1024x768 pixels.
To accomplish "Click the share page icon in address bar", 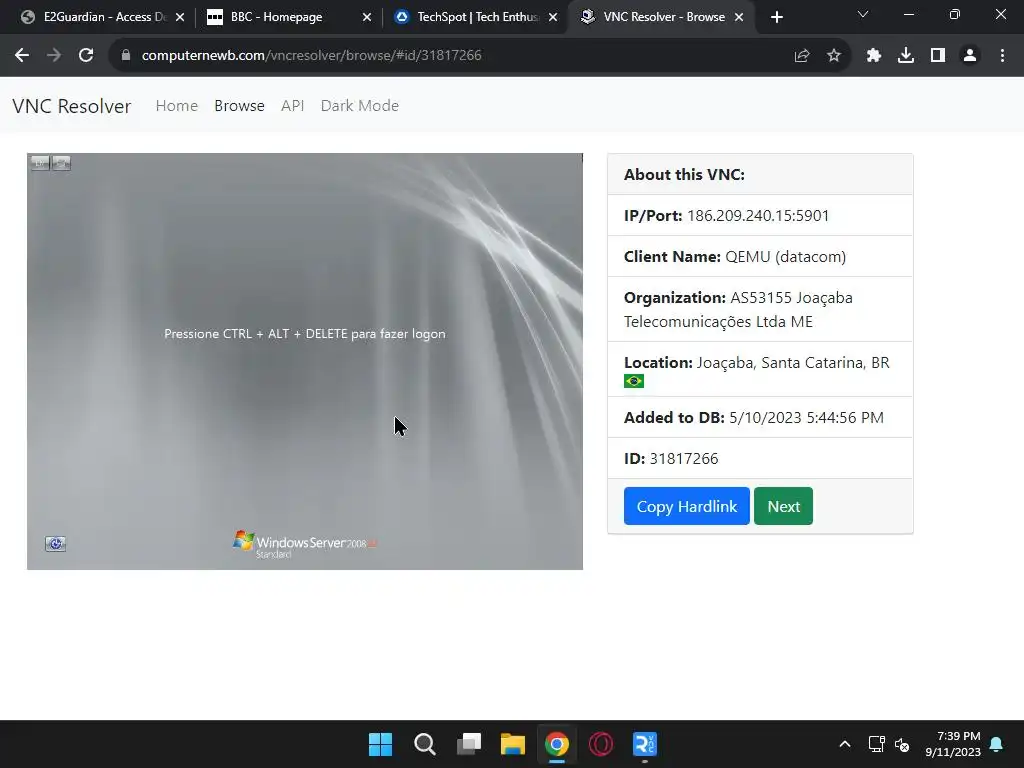I will (802, 56).
